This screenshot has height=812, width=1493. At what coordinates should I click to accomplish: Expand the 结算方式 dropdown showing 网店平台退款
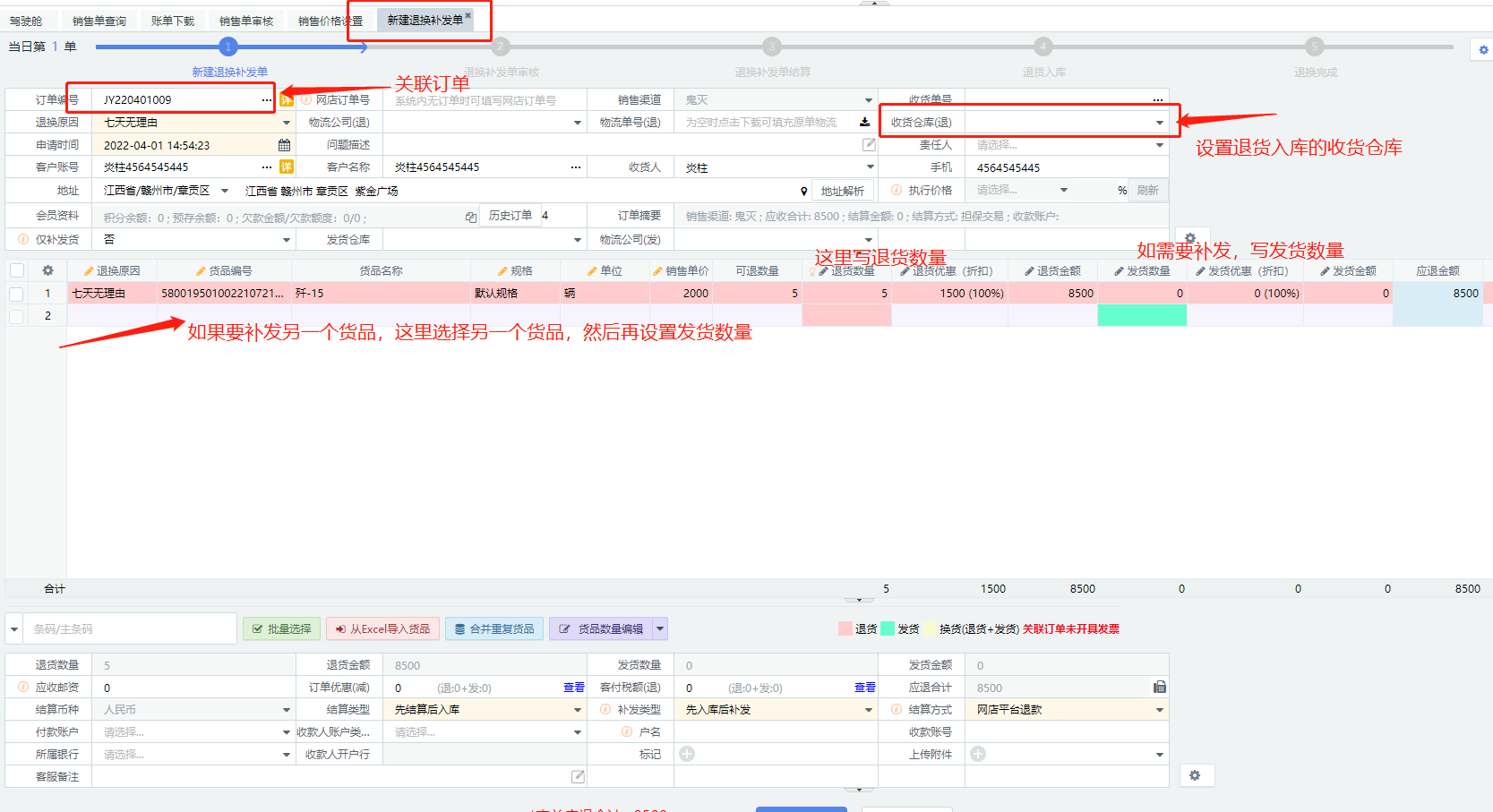[x=1159, y=710]
